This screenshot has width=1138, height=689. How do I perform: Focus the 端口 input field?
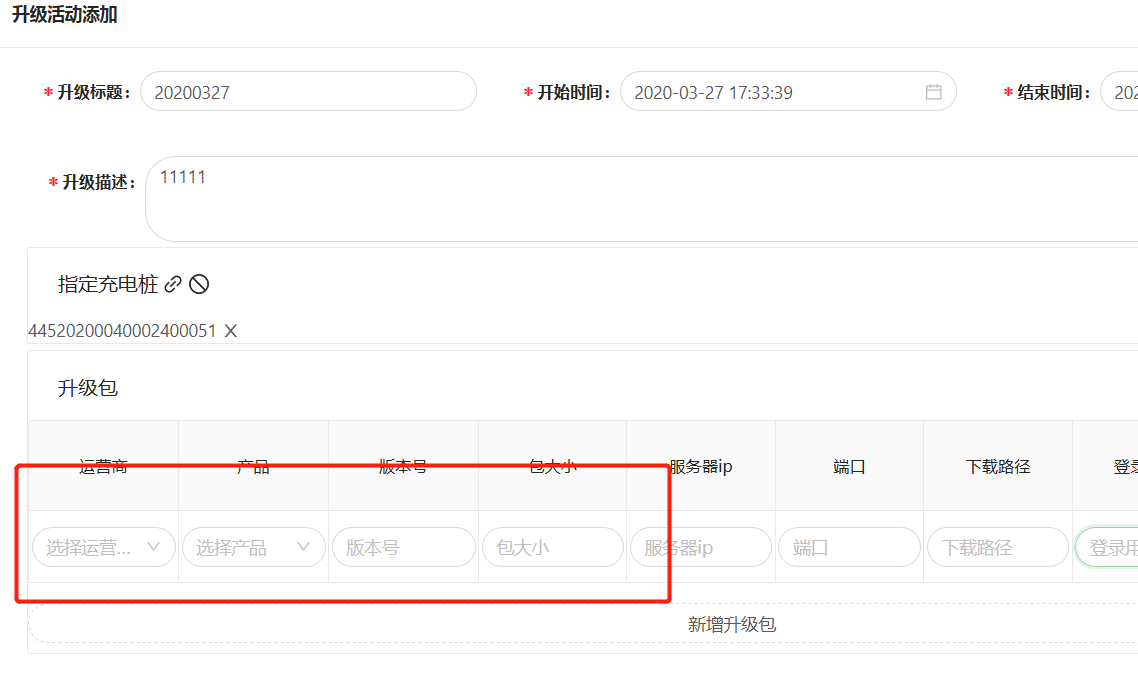click(x=849, y=547)
